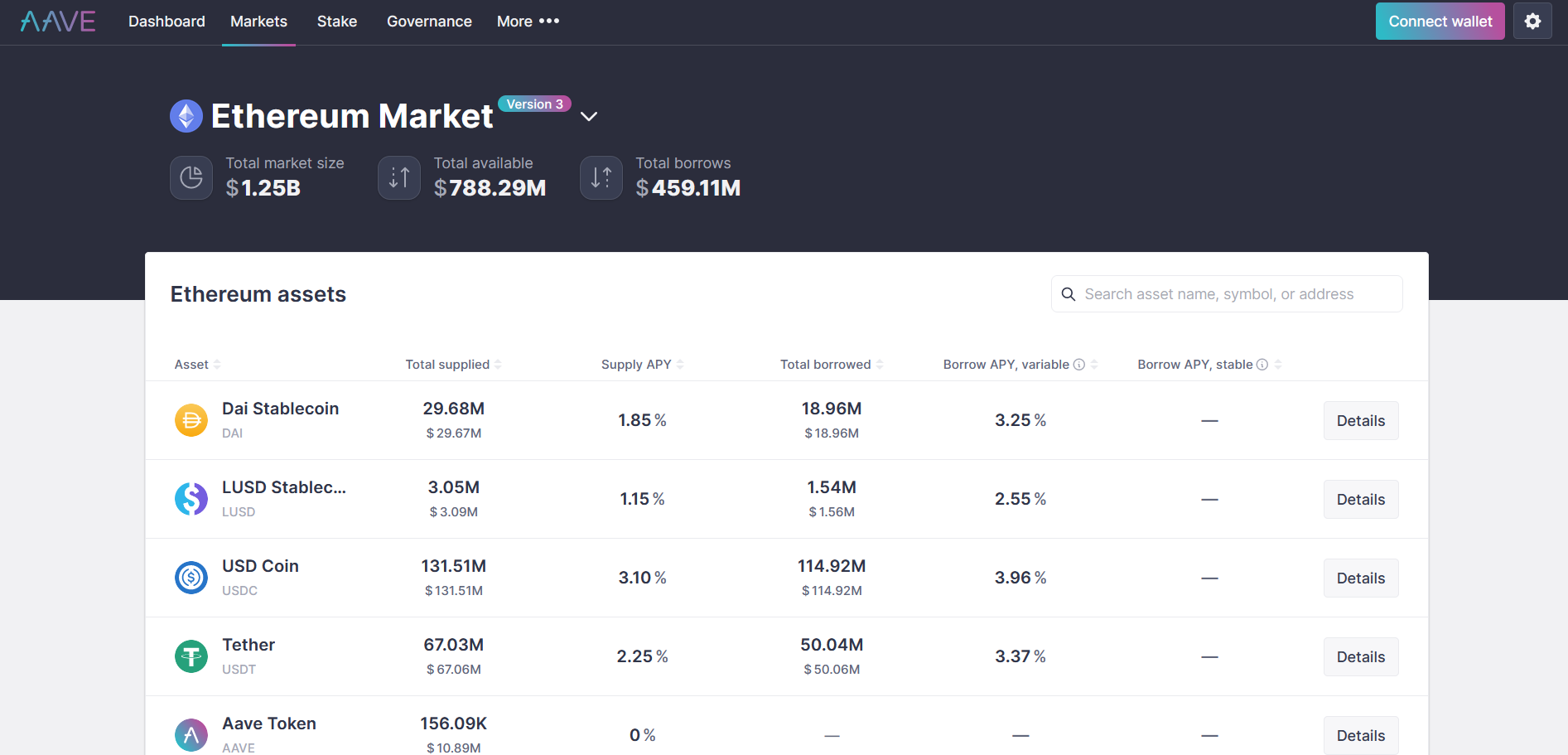Click the 1.85% supply APY value

pyautogui.click(x=642, y=420)
